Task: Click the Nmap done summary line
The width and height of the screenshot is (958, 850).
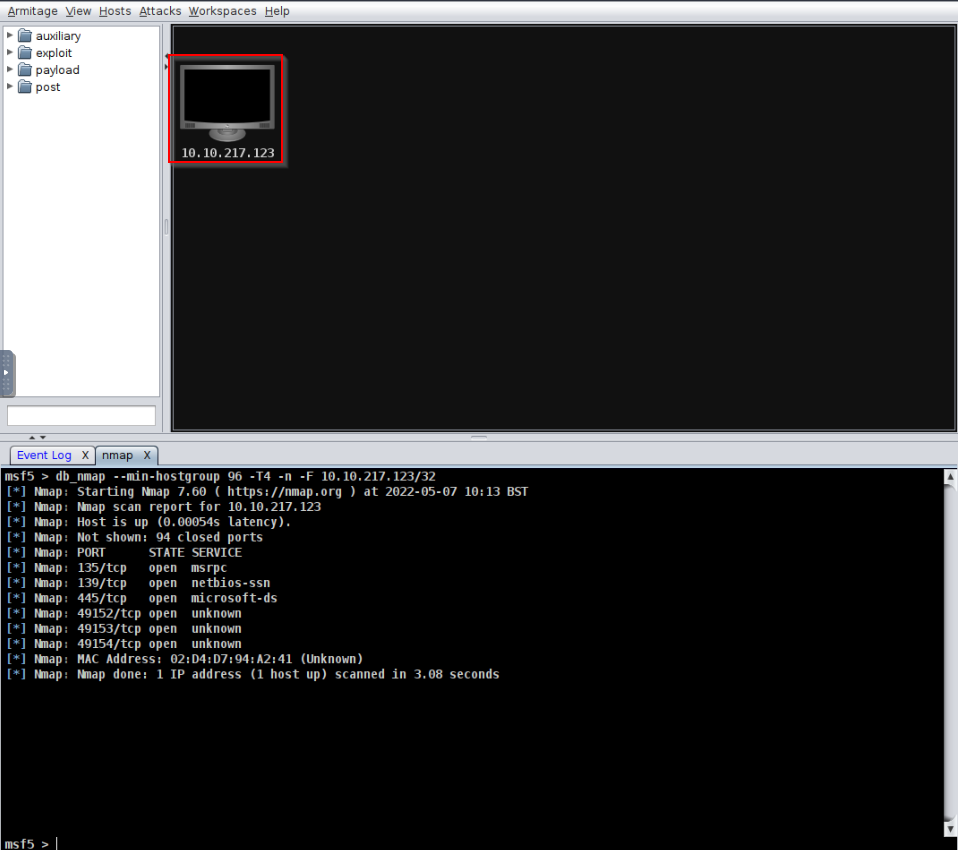Action: pyautogui.click(x=253, y=675)
